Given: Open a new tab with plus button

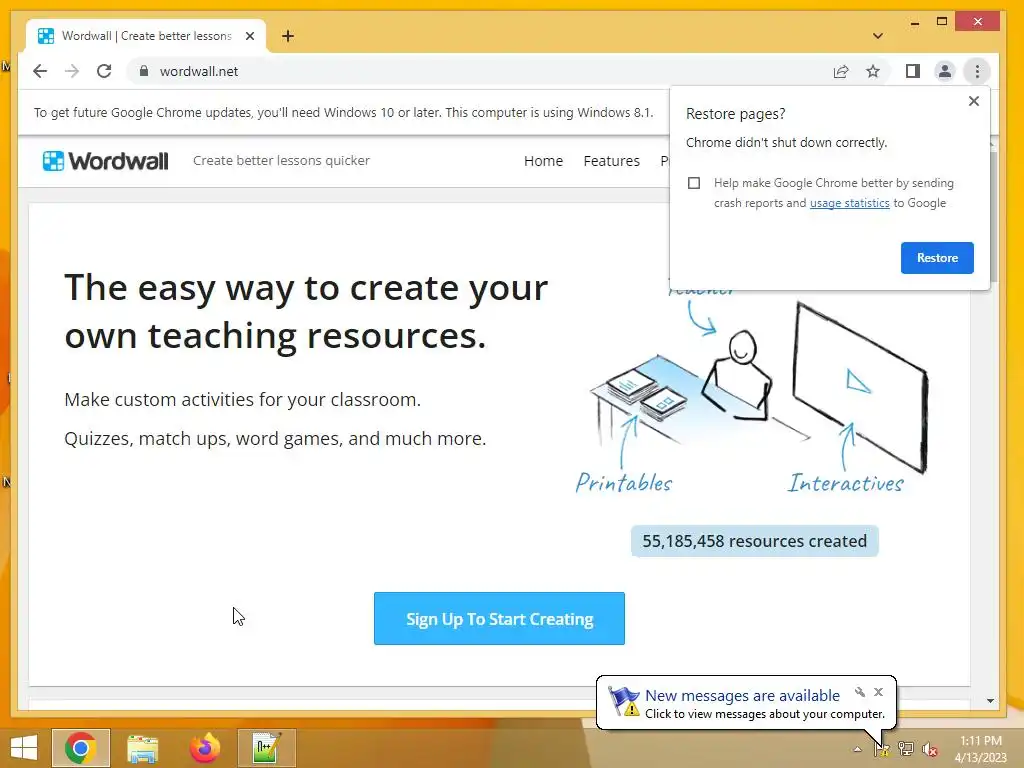Looking at the screenshot, I should (x=288, y=36).
